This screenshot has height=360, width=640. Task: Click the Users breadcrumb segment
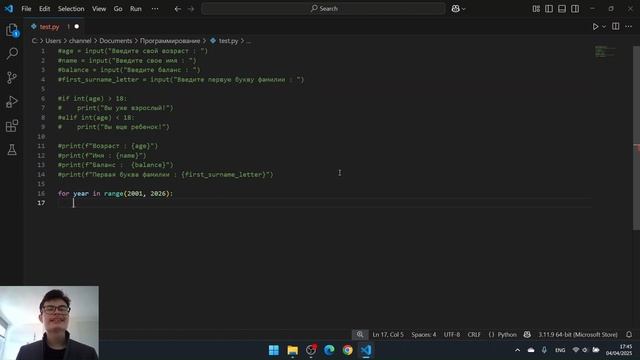(x=53, y=41)
